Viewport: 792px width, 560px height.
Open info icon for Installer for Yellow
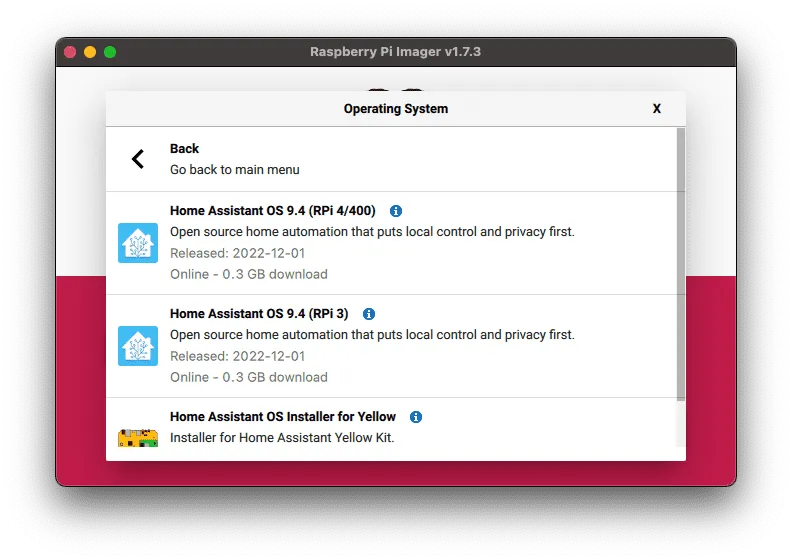tap(416, 417)
